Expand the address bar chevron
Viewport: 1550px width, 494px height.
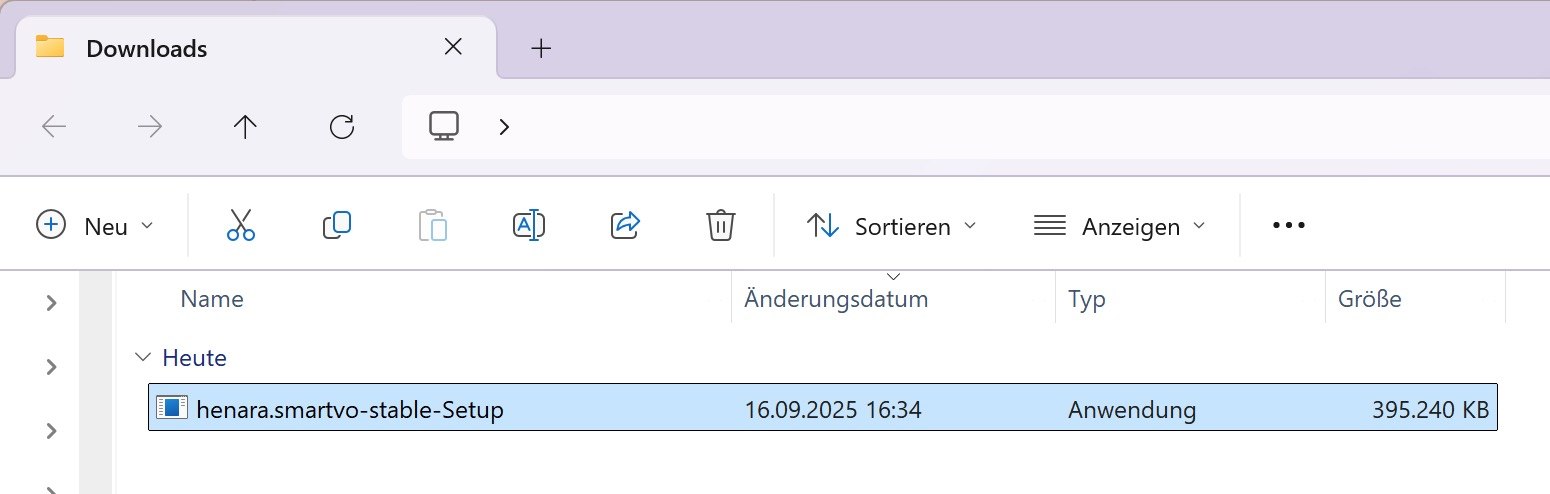tap(504, 127)
